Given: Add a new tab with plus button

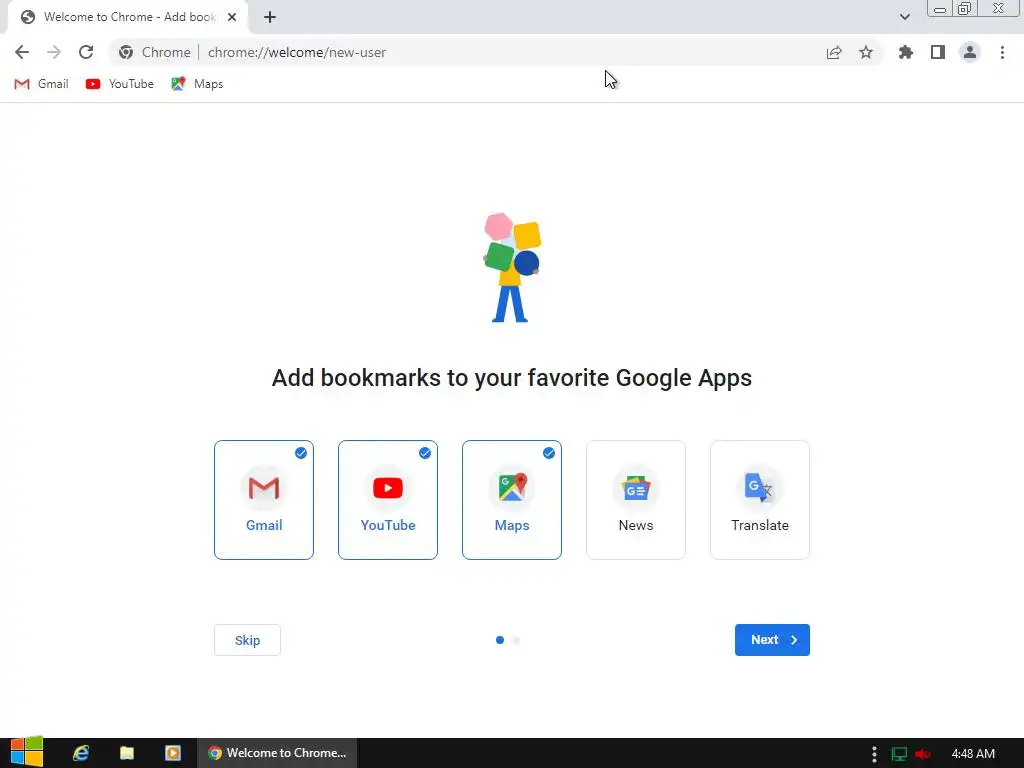Looking at the screenshot, I should [270, 17].
